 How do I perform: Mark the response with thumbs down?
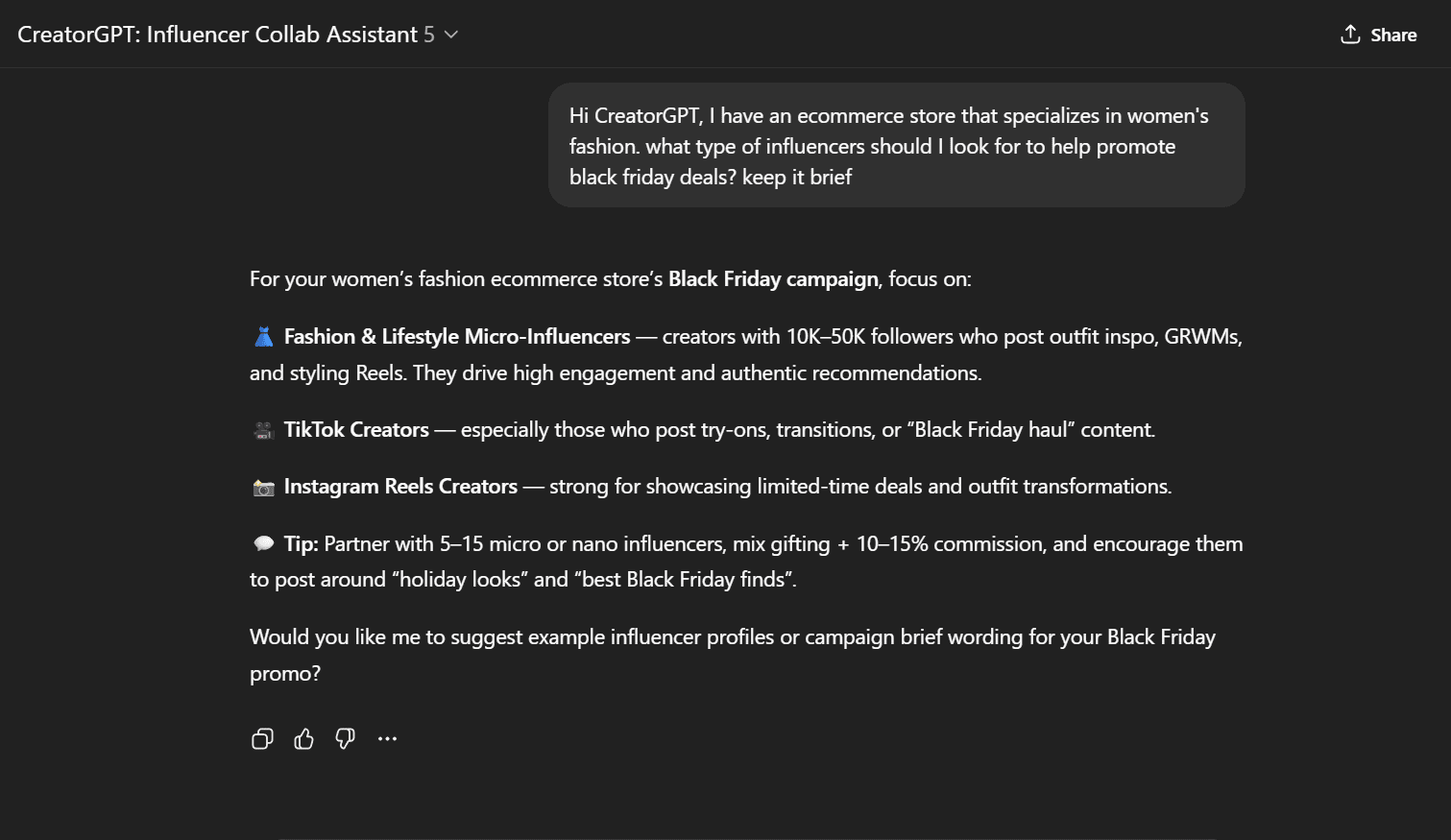(345, 738)
